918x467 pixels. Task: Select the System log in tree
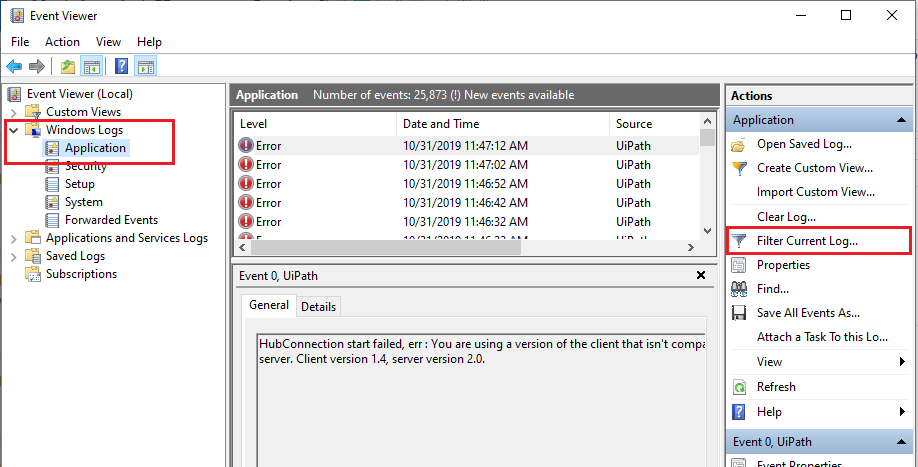(x=83, y=202)
